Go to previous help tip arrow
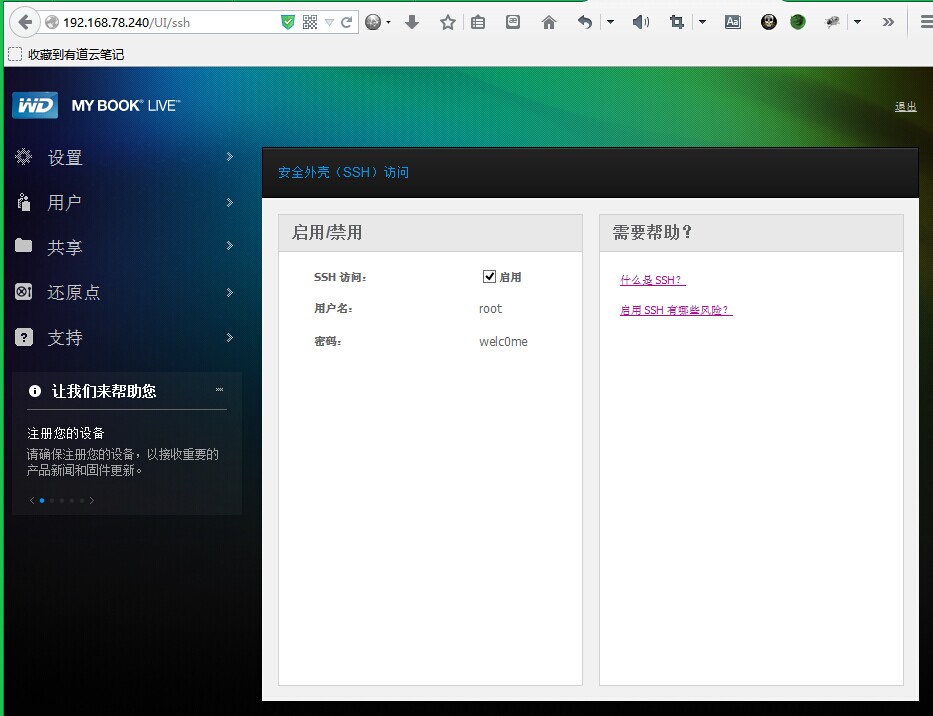This screenshot has height=716, width=933. click(32, 501)
